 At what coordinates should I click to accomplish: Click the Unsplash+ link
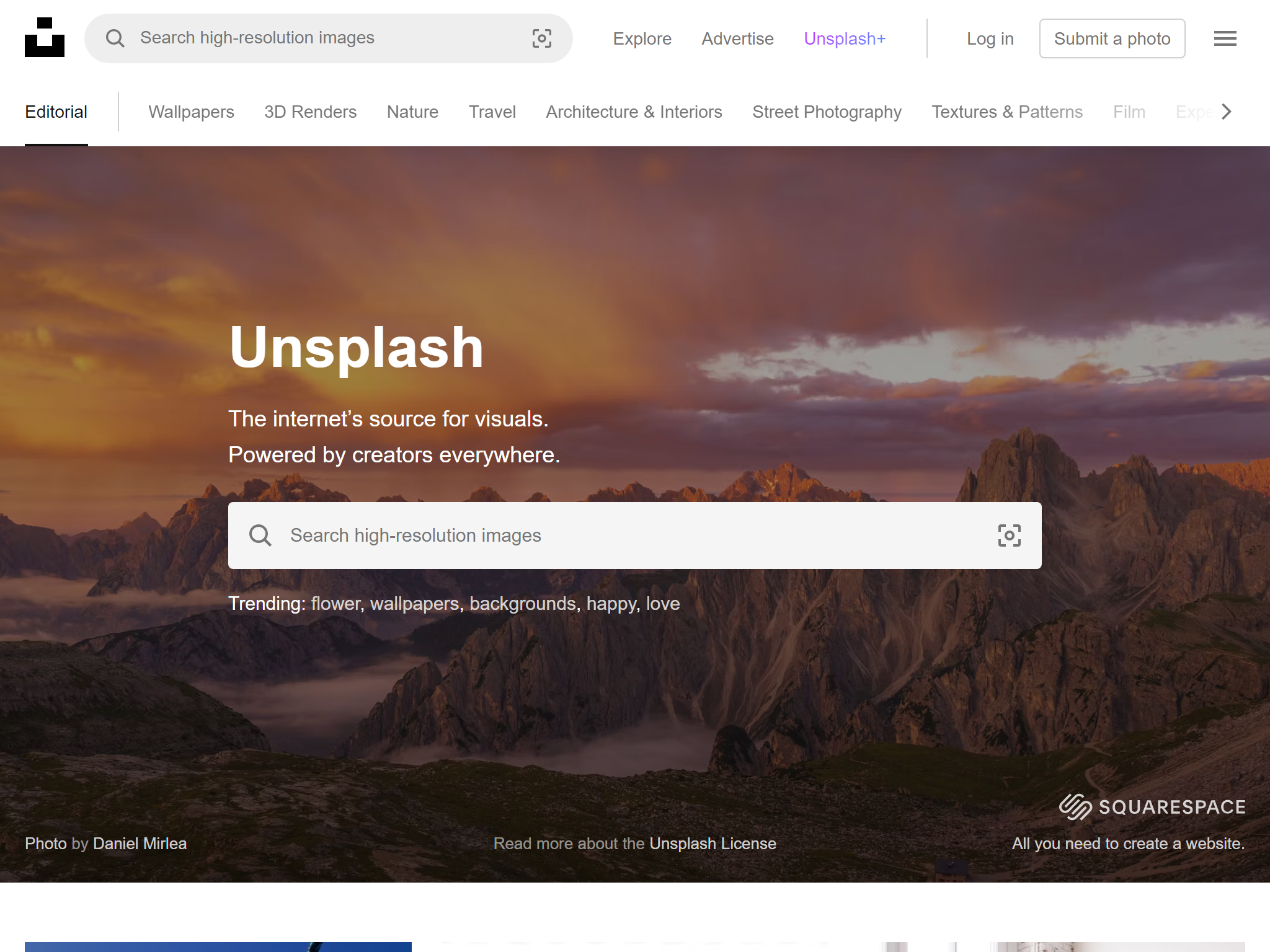845,38
